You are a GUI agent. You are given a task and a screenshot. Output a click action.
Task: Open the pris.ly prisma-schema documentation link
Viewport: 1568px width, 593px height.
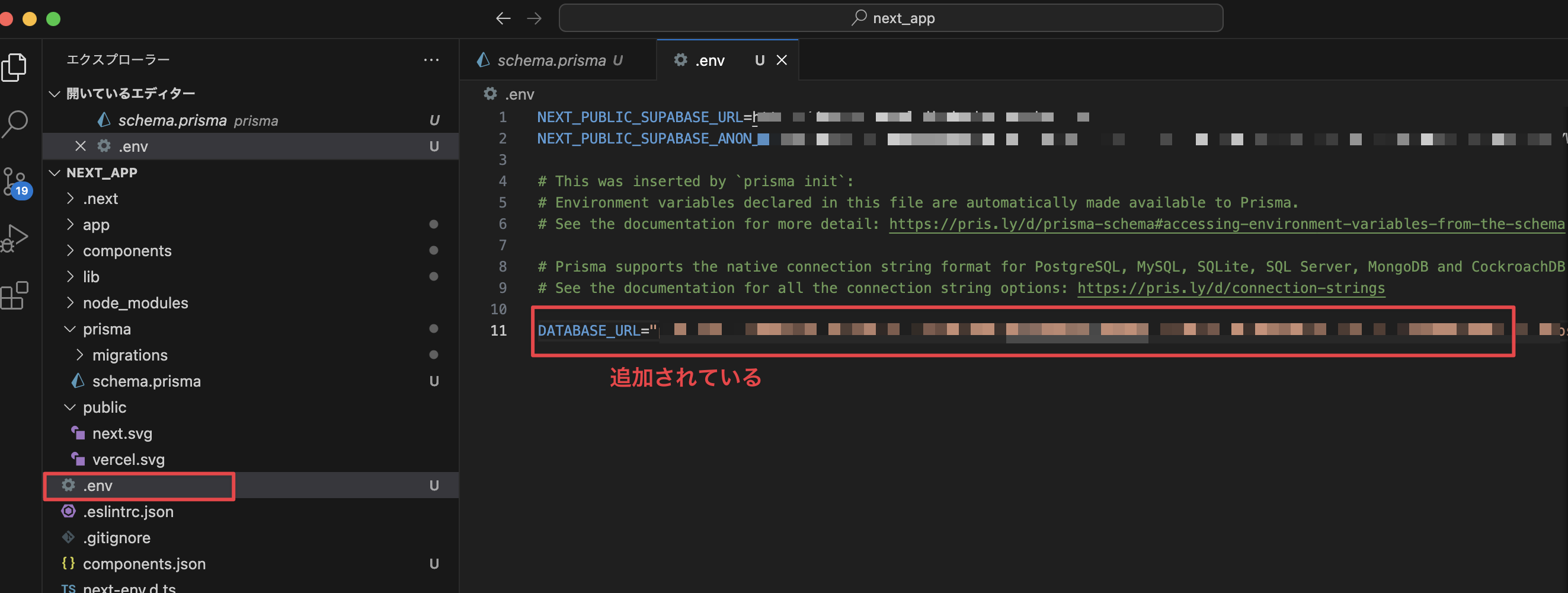pos(1226,225)
